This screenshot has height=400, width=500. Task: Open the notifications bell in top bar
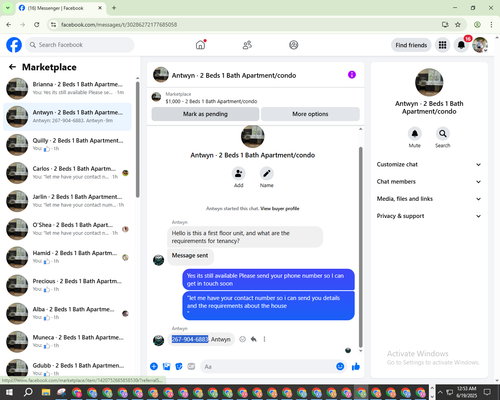[461, 45]
